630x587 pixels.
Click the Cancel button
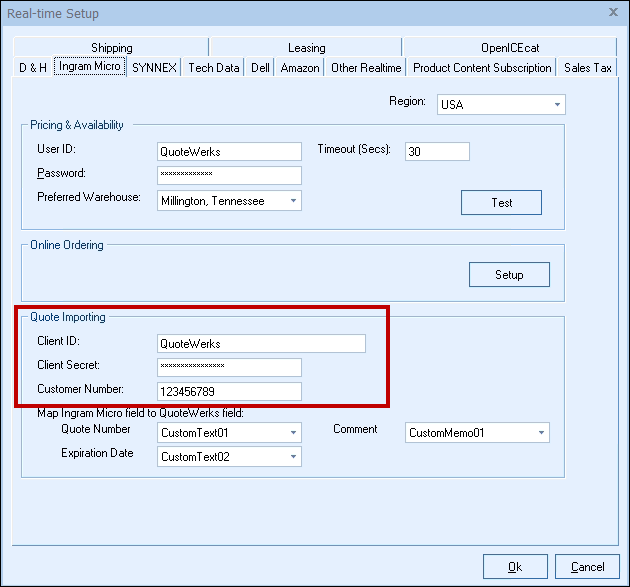[587, 567]
